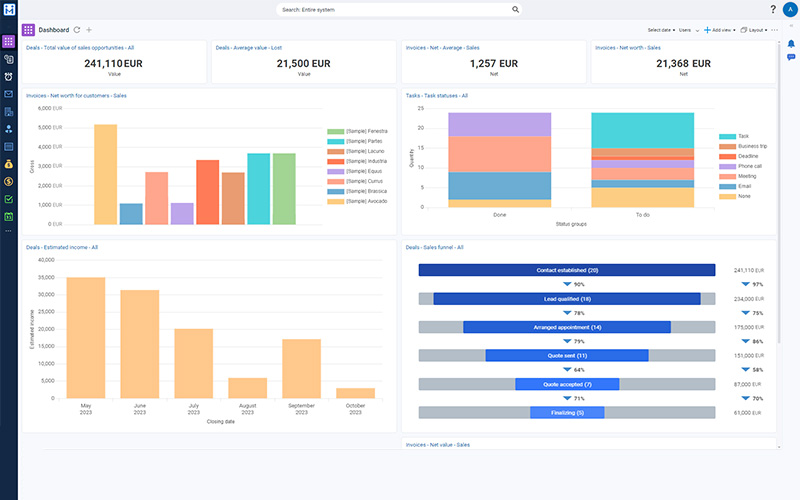This screenshot has width=800, height=500.
Task: Open dashboard more options ellipsis
Action: tap(774, 30)
